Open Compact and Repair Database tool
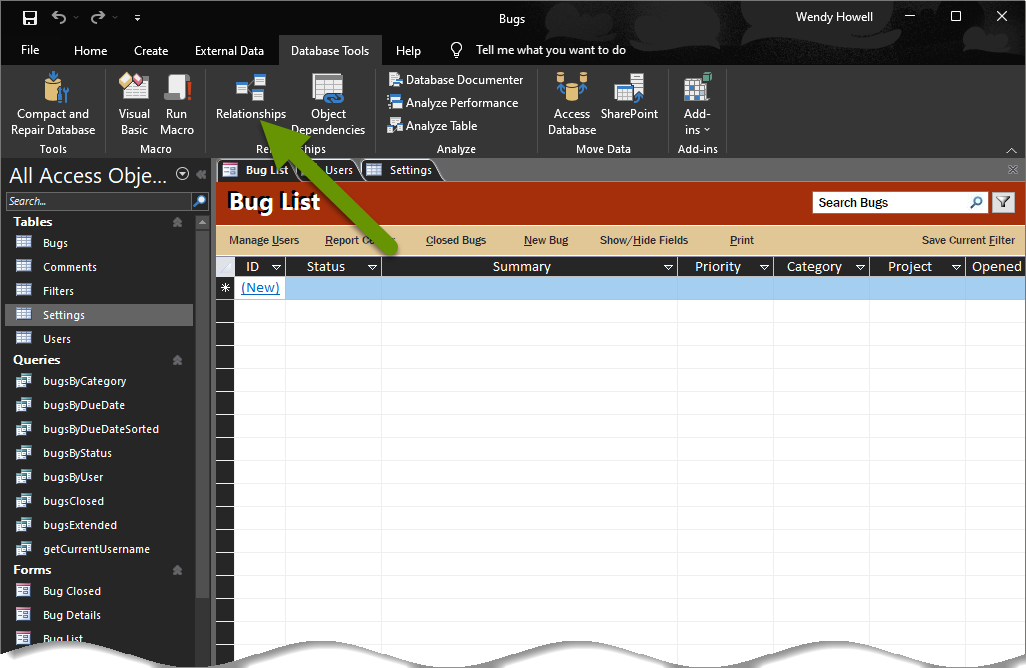 [x=53, y=104]
